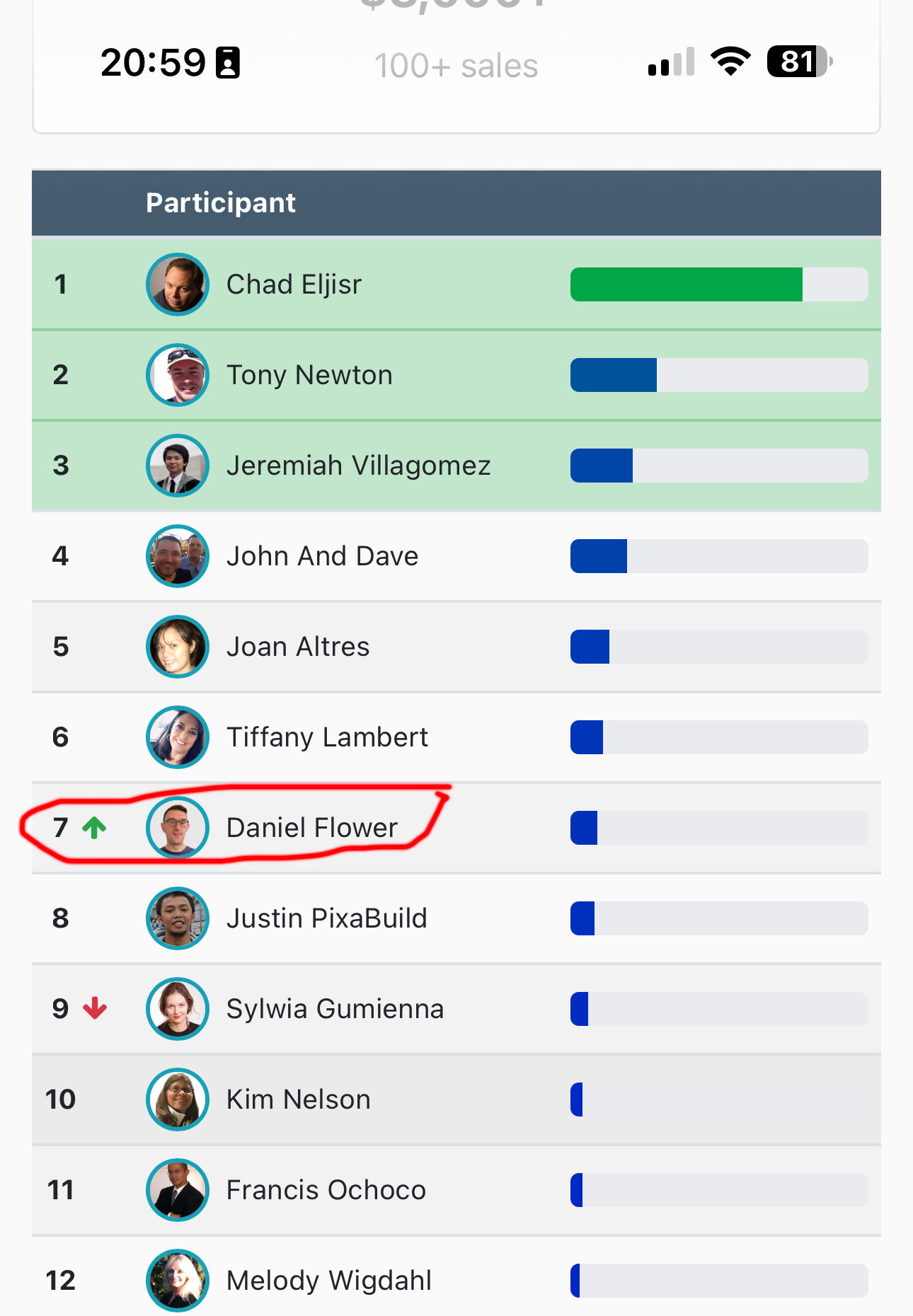Tap Justin PixaBuild's profile avatar
Viewport: 913px width, 1316px height.
[x=177, y=918]
